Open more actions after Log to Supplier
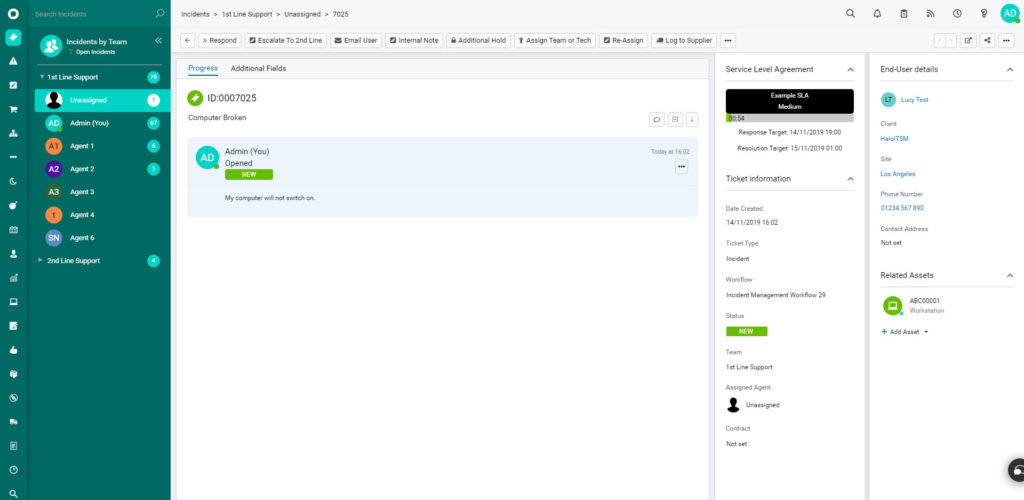The image size is (1024, 500). pos(728,40)
